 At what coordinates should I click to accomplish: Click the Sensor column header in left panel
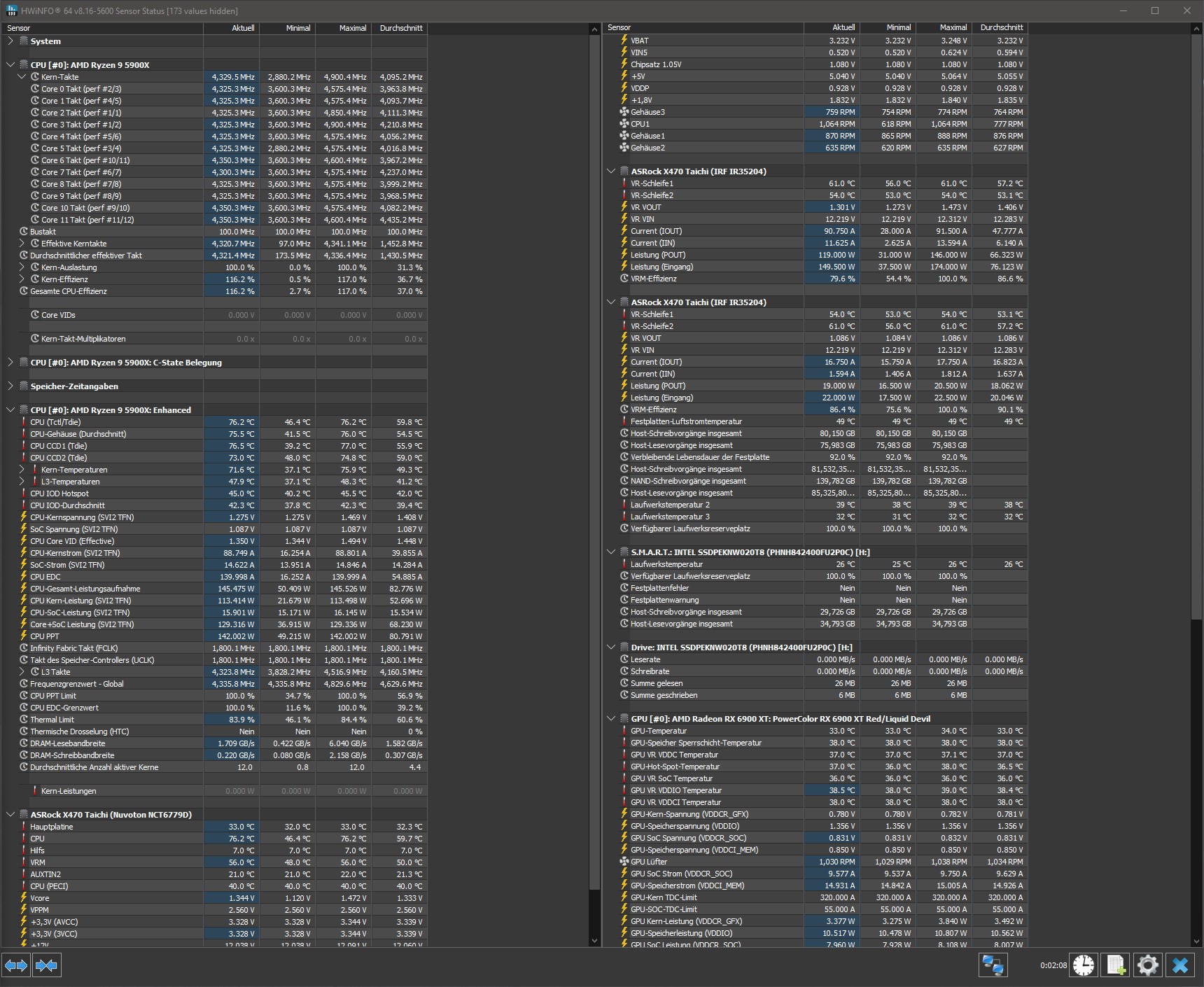pos(103,28)
